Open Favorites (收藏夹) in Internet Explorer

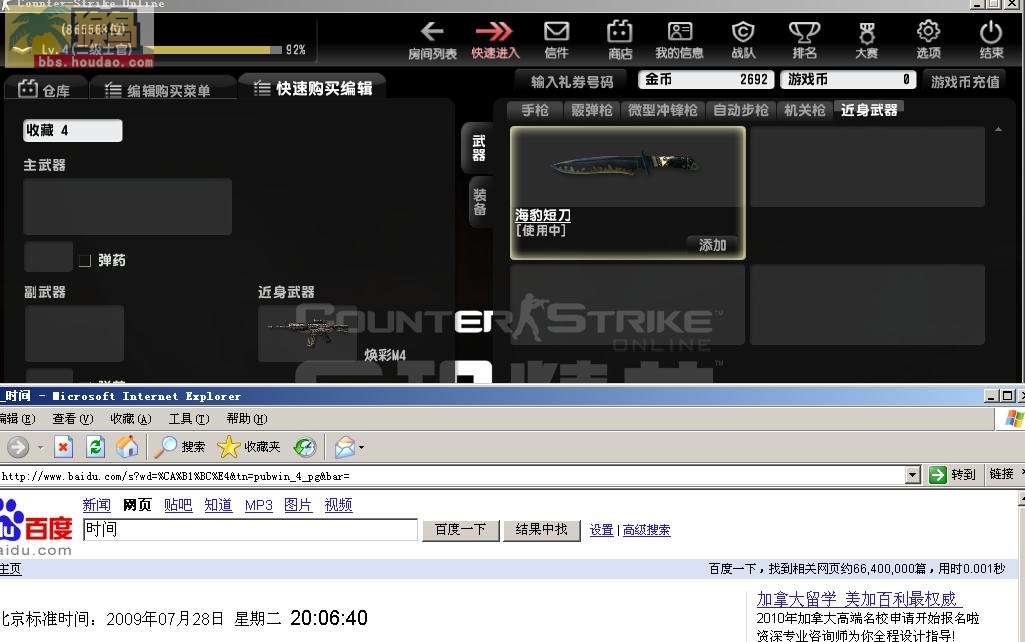(248, 447)
